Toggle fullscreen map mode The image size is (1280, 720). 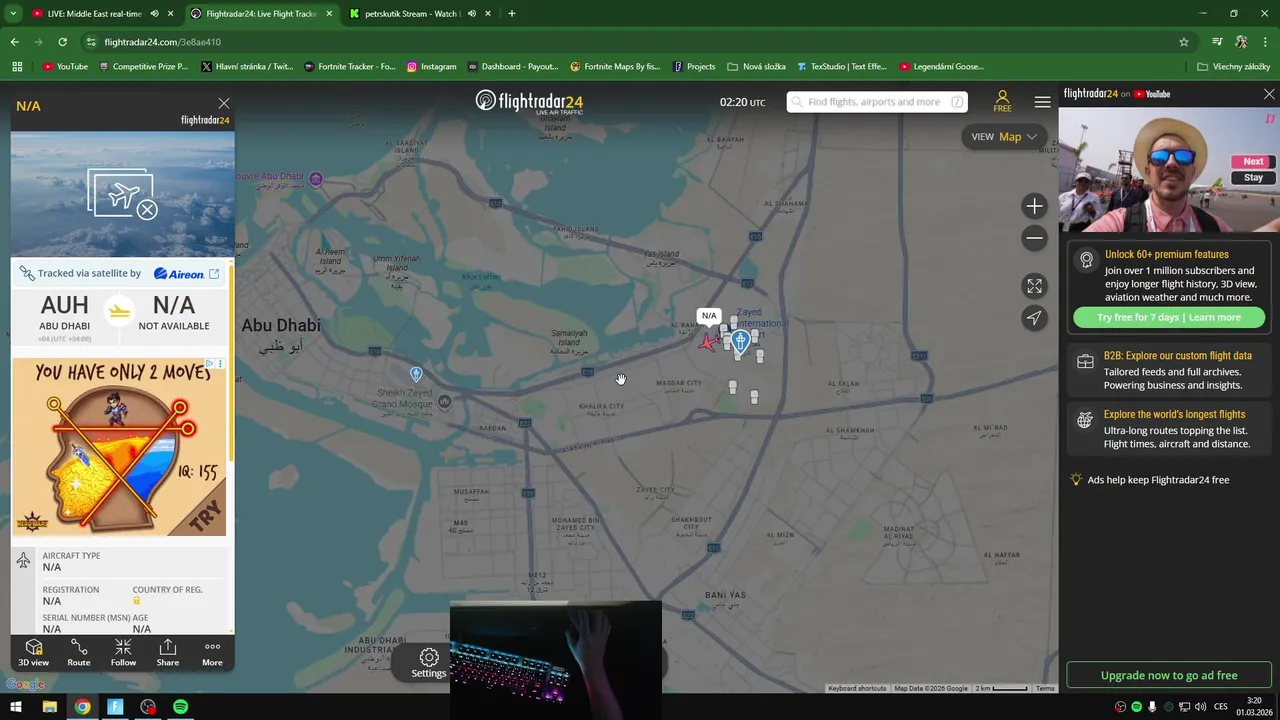pos(1034,286)
